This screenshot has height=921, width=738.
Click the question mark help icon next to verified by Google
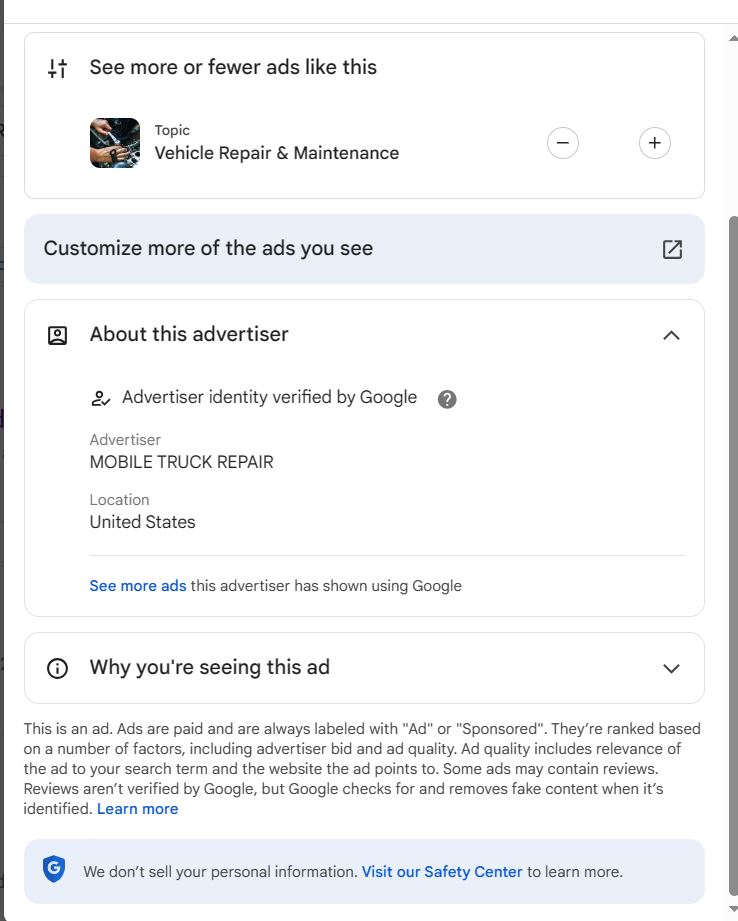tap(447, 399)
